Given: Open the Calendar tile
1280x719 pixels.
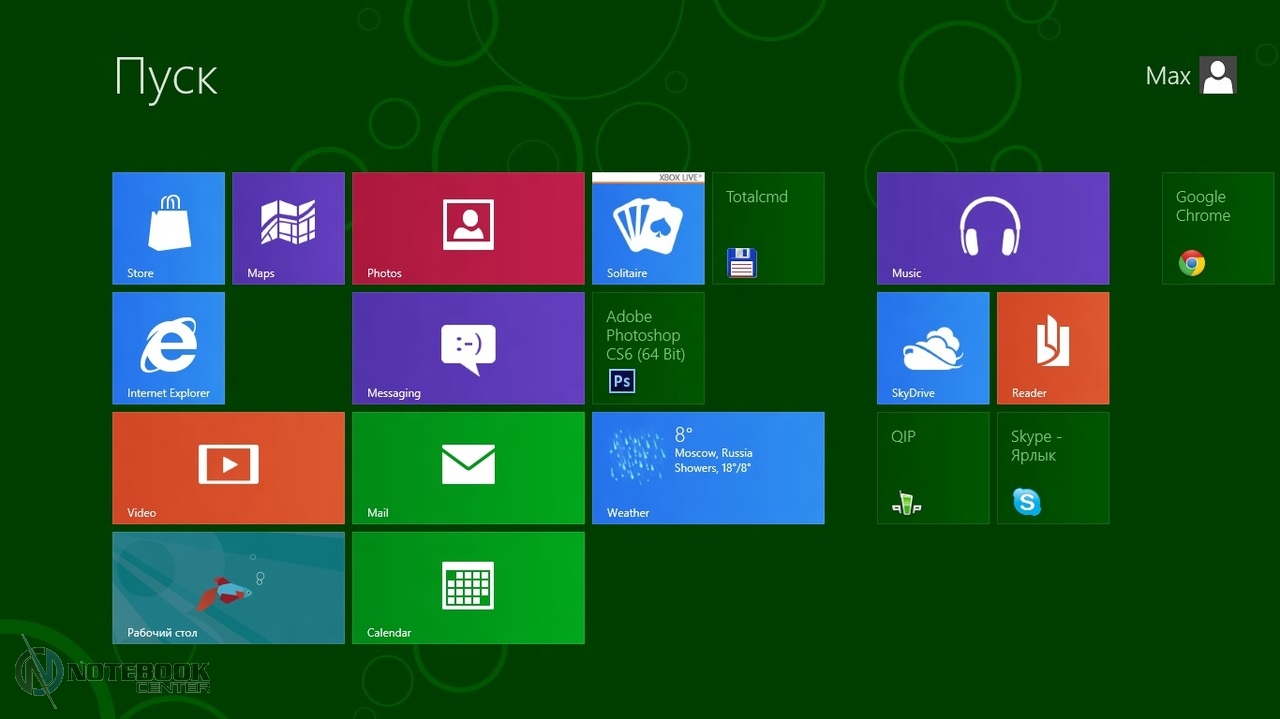Looking at the screenshot, I should (468, 588).
